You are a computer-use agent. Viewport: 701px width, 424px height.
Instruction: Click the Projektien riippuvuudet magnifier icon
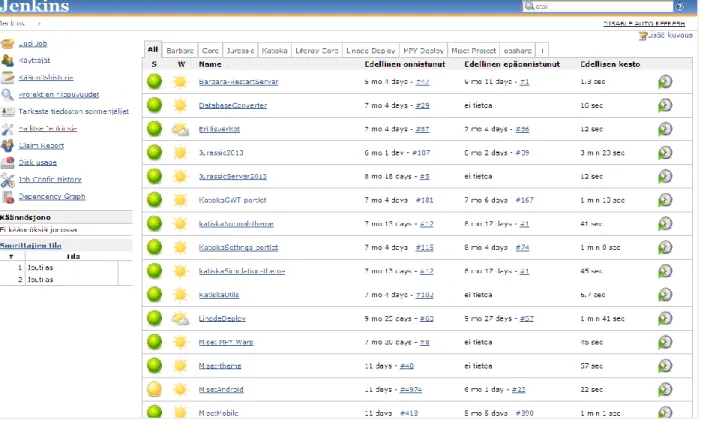tap(8, 94)
